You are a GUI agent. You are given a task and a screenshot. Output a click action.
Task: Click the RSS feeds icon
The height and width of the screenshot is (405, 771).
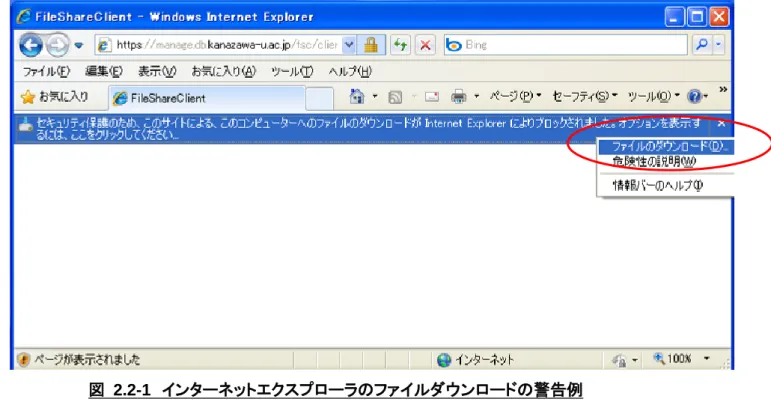point(395,97)
